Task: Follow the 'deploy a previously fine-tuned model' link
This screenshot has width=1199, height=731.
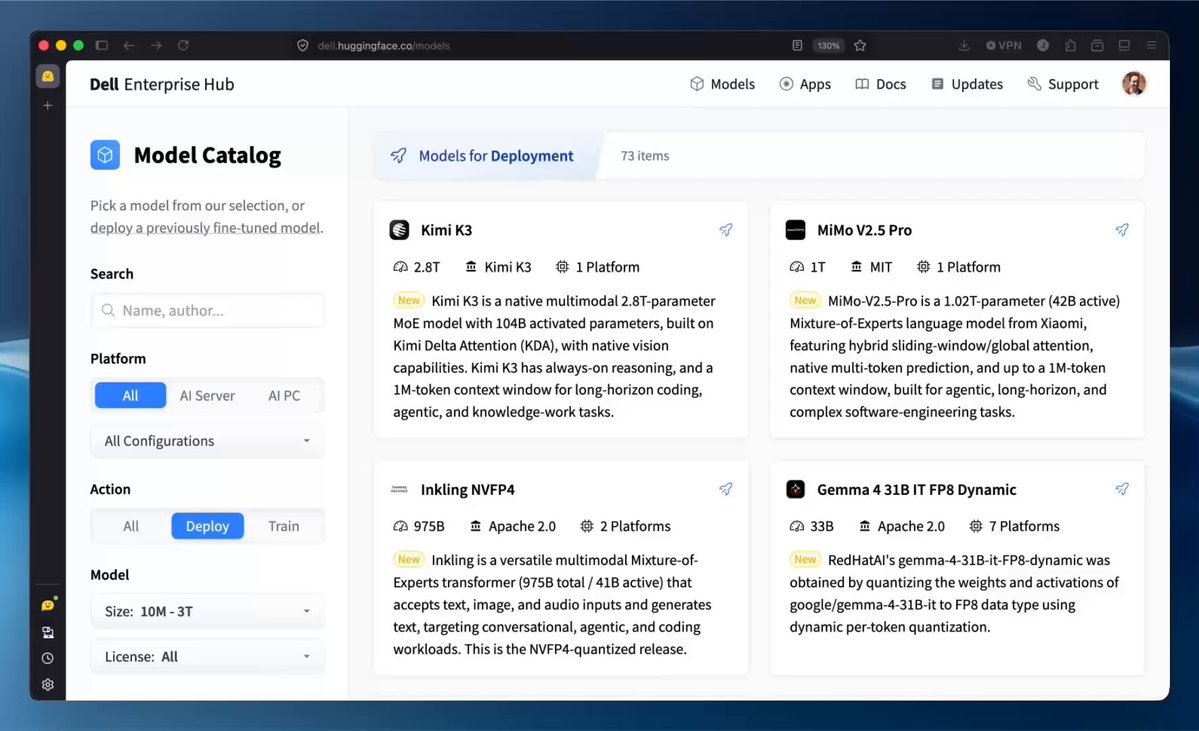Action: coord(205,227)
